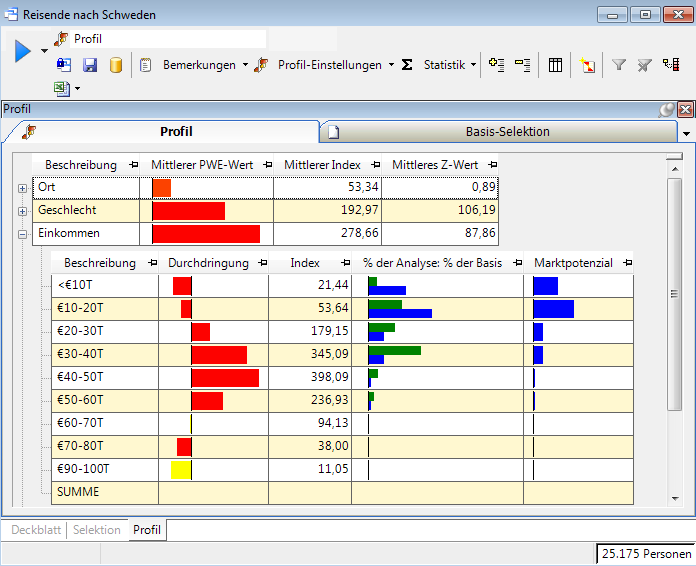The height and width of the screenshot is (566, 696).
Task: Click the blue Run play button
Action: pos(22,51)
